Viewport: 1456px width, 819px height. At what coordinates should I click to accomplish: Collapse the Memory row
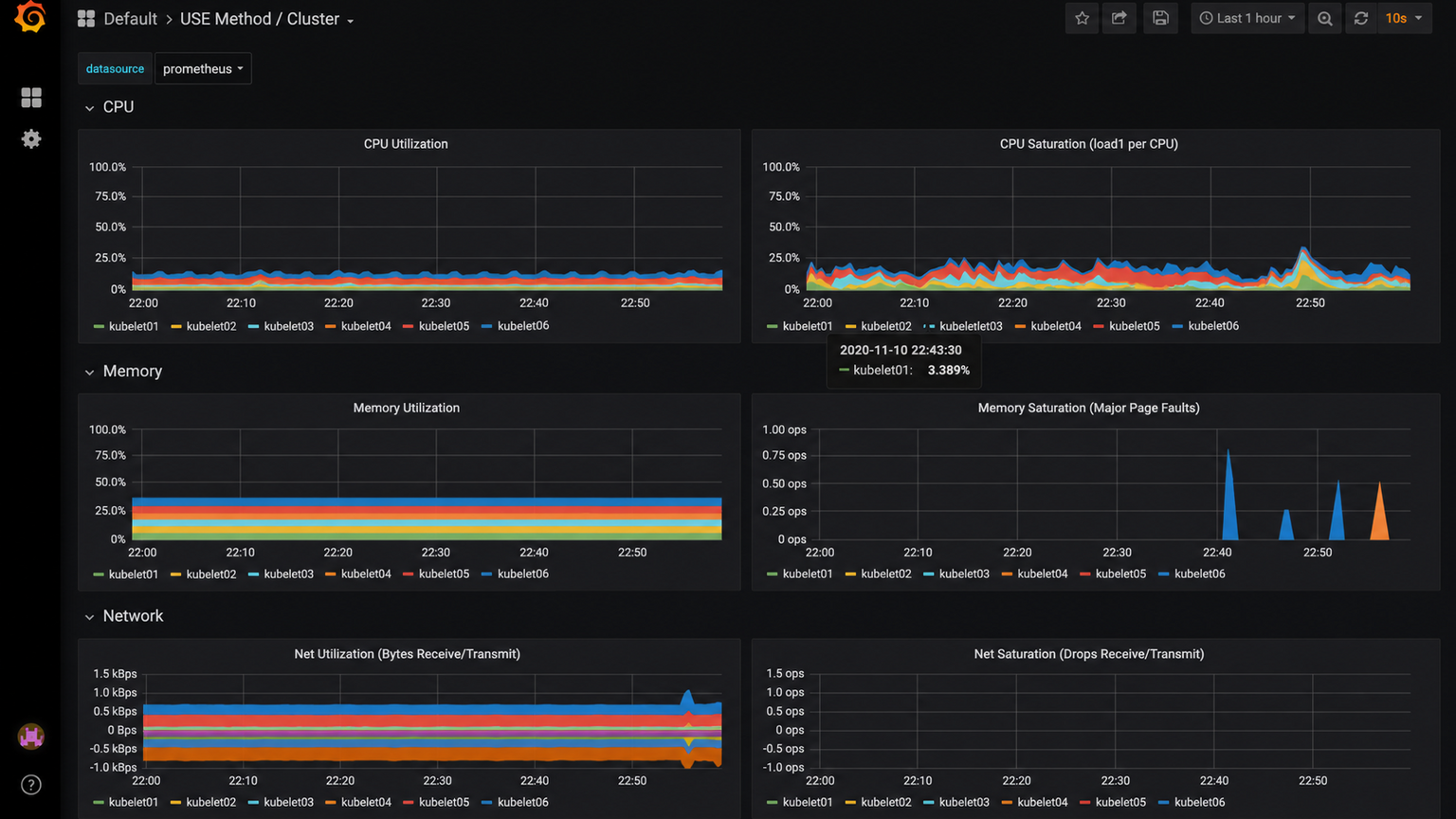tap(123, 372)
